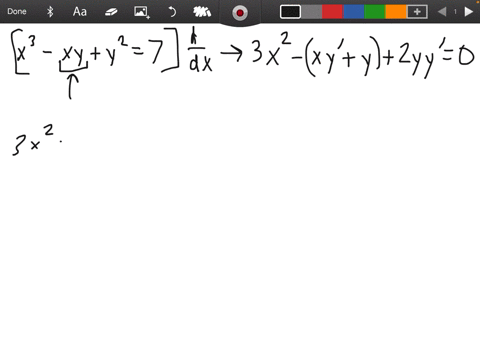Open the Bluetooth settings icon

point(50,12)
